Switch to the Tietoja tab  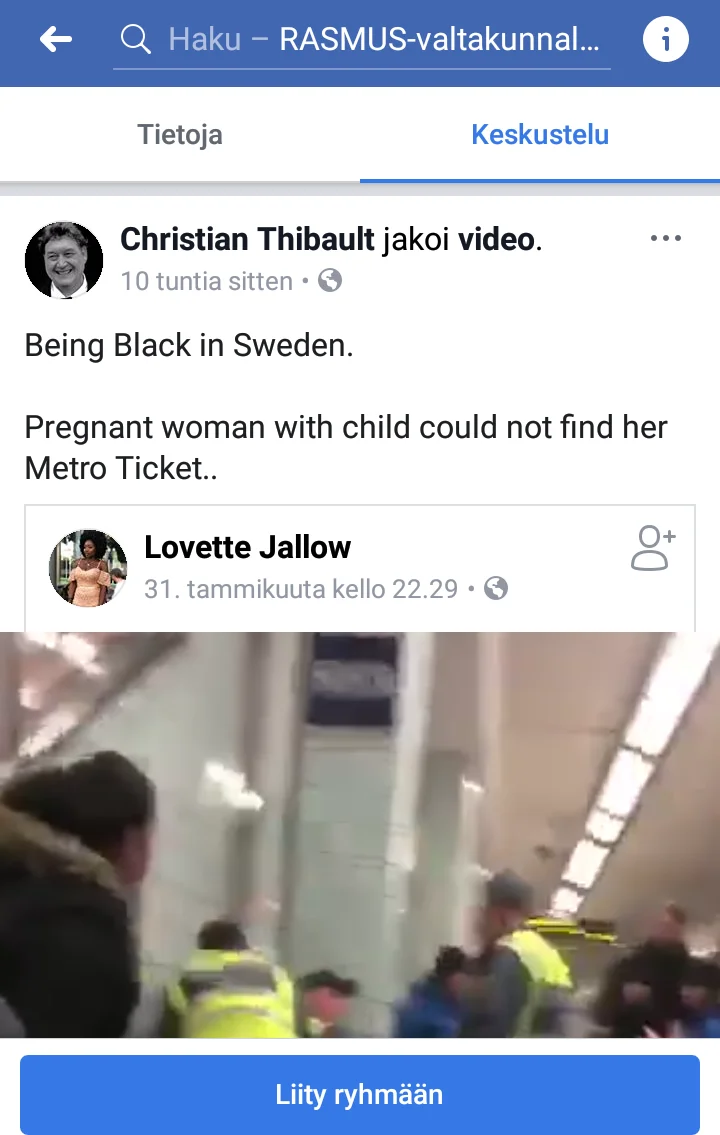180,135
